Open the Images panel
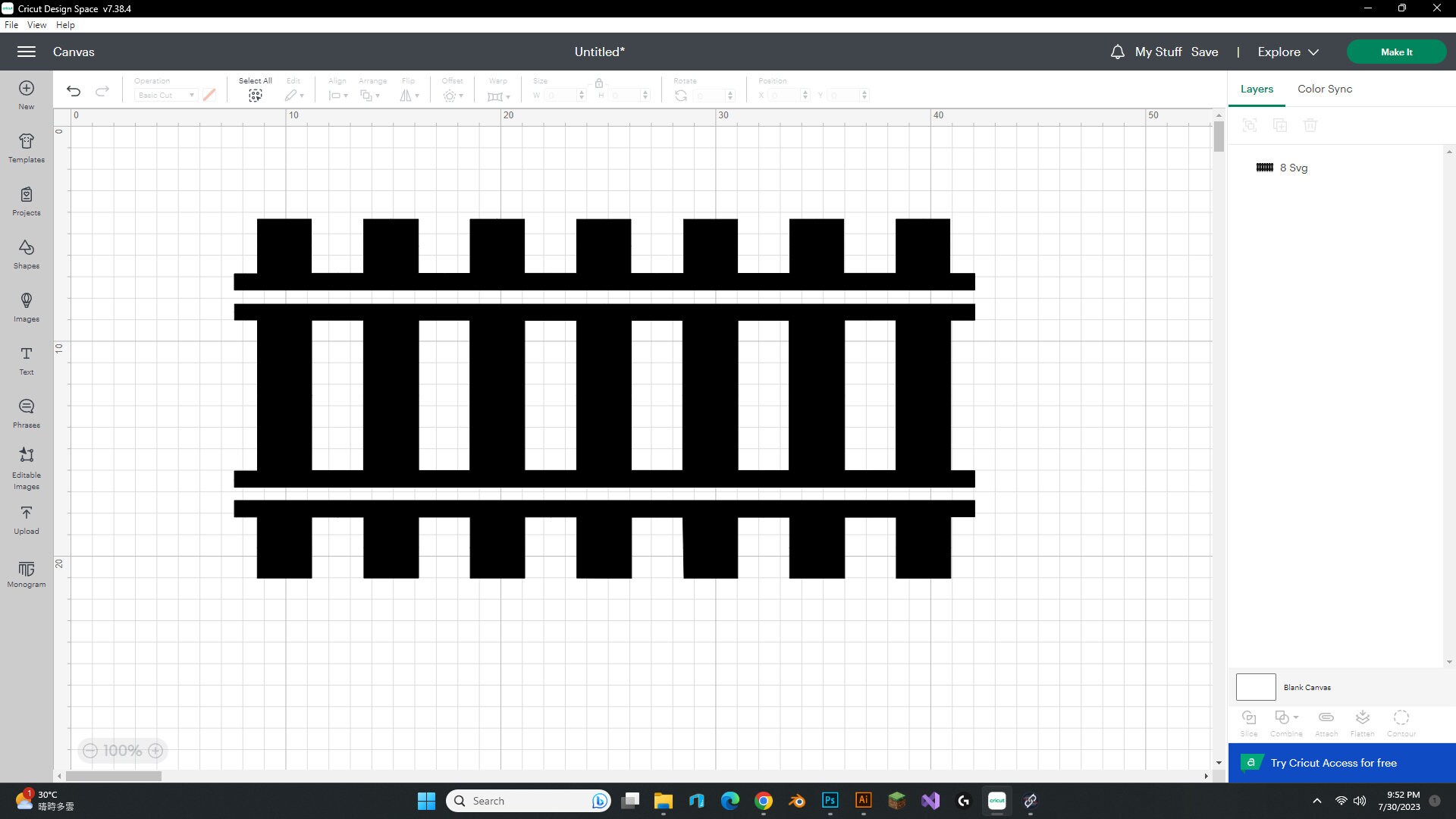This screenshot has width=1456, height=819. pos(26,307)
